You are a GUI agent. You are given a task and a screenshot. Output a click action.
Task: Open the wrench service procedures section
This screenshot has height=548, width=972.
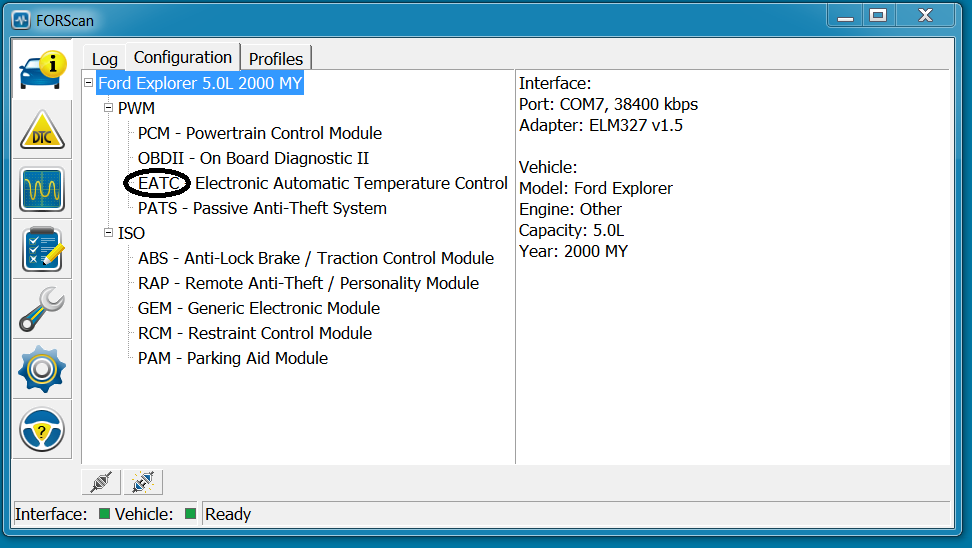pyautogui.click(x=42, y=310)
